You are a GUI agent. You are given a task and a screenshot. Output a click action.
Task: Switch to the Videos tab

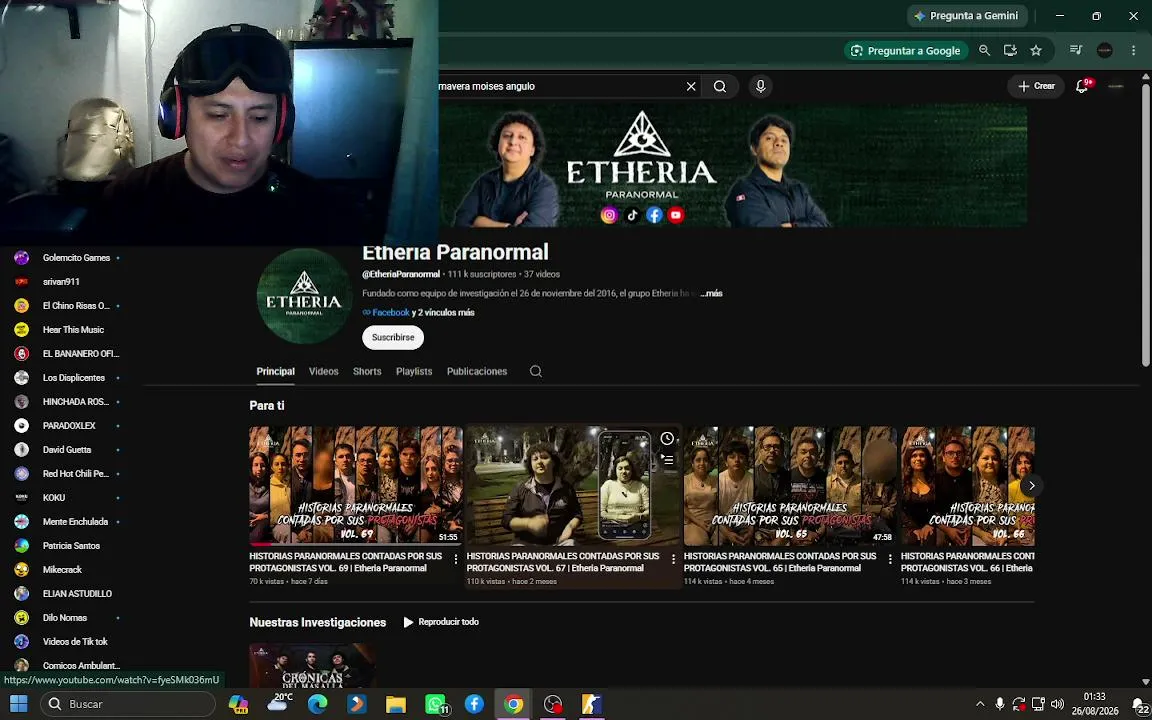click(323, 372)
